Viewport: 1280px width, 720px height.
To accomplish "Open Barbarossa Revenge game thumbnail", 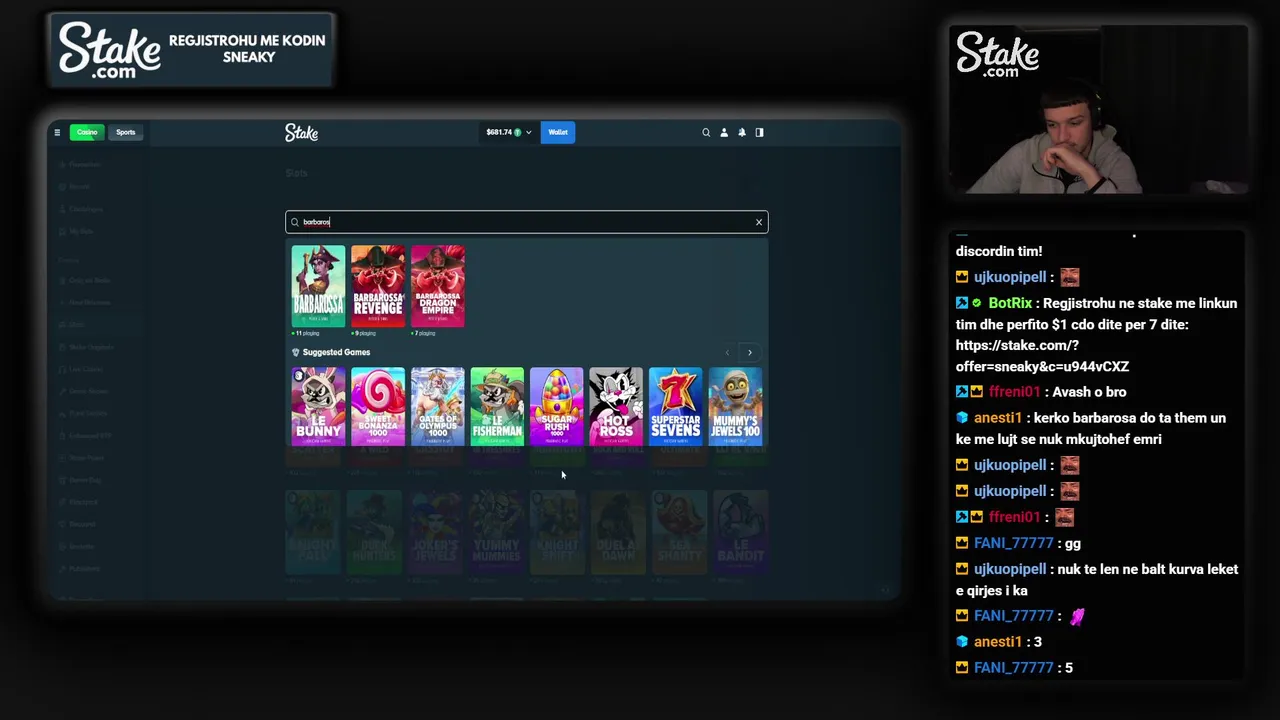I will (x=378, y=286).
